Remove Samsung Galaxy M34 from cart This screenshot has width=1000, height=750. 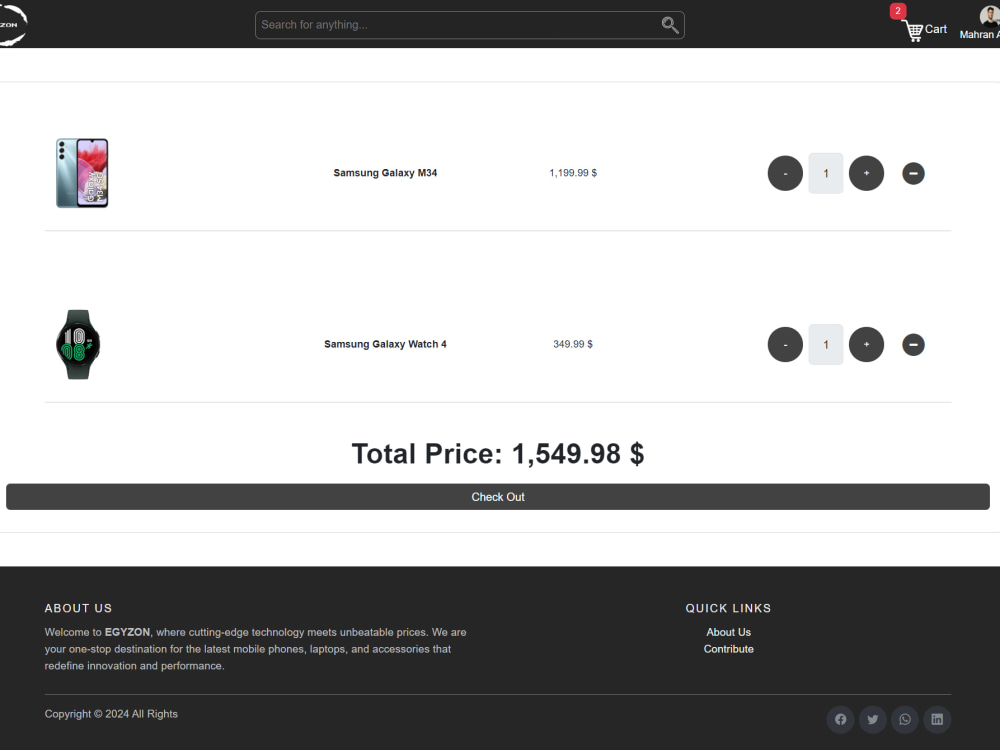click(913, 173)
